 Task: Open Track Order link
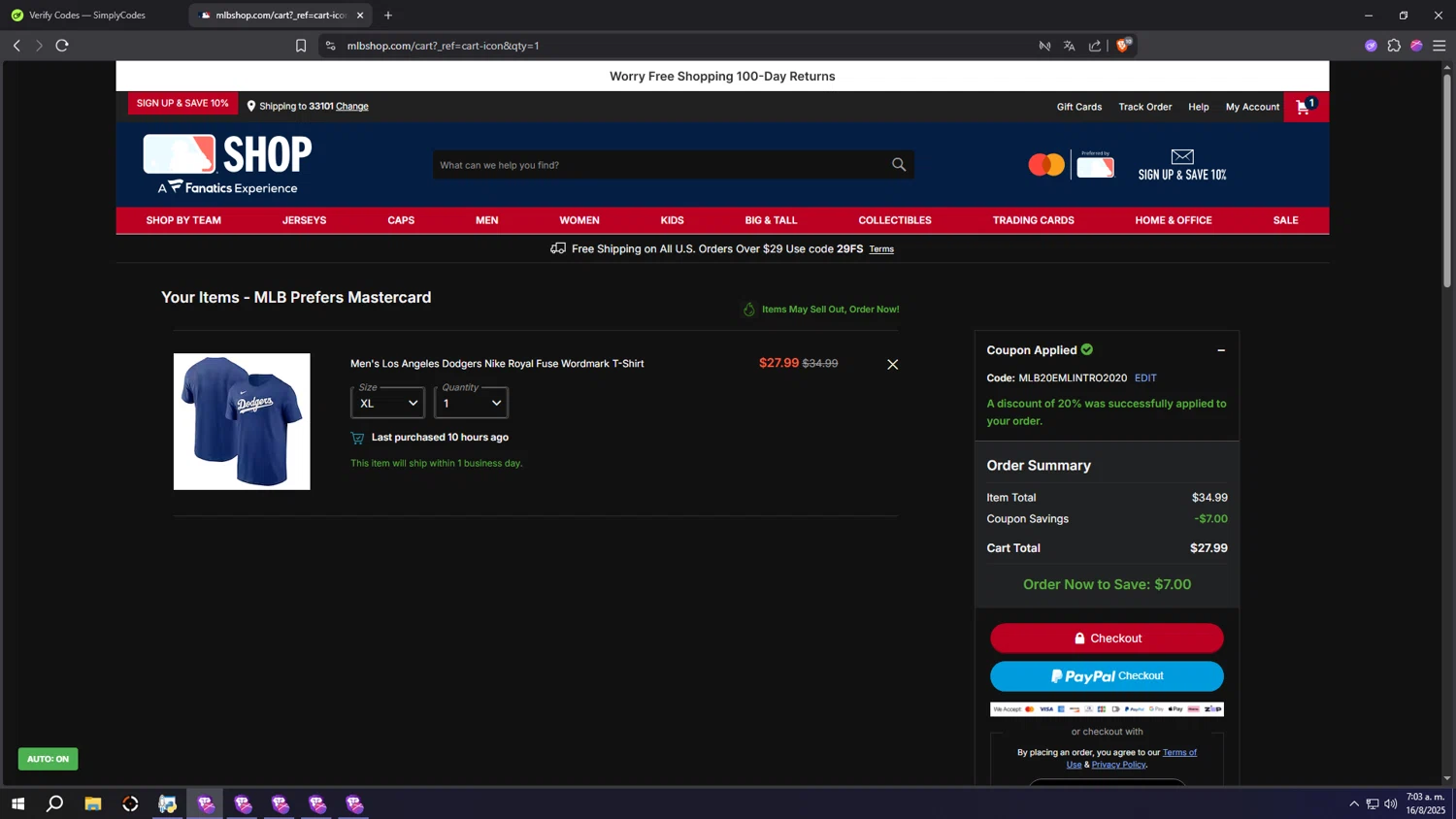(1145, 107)
